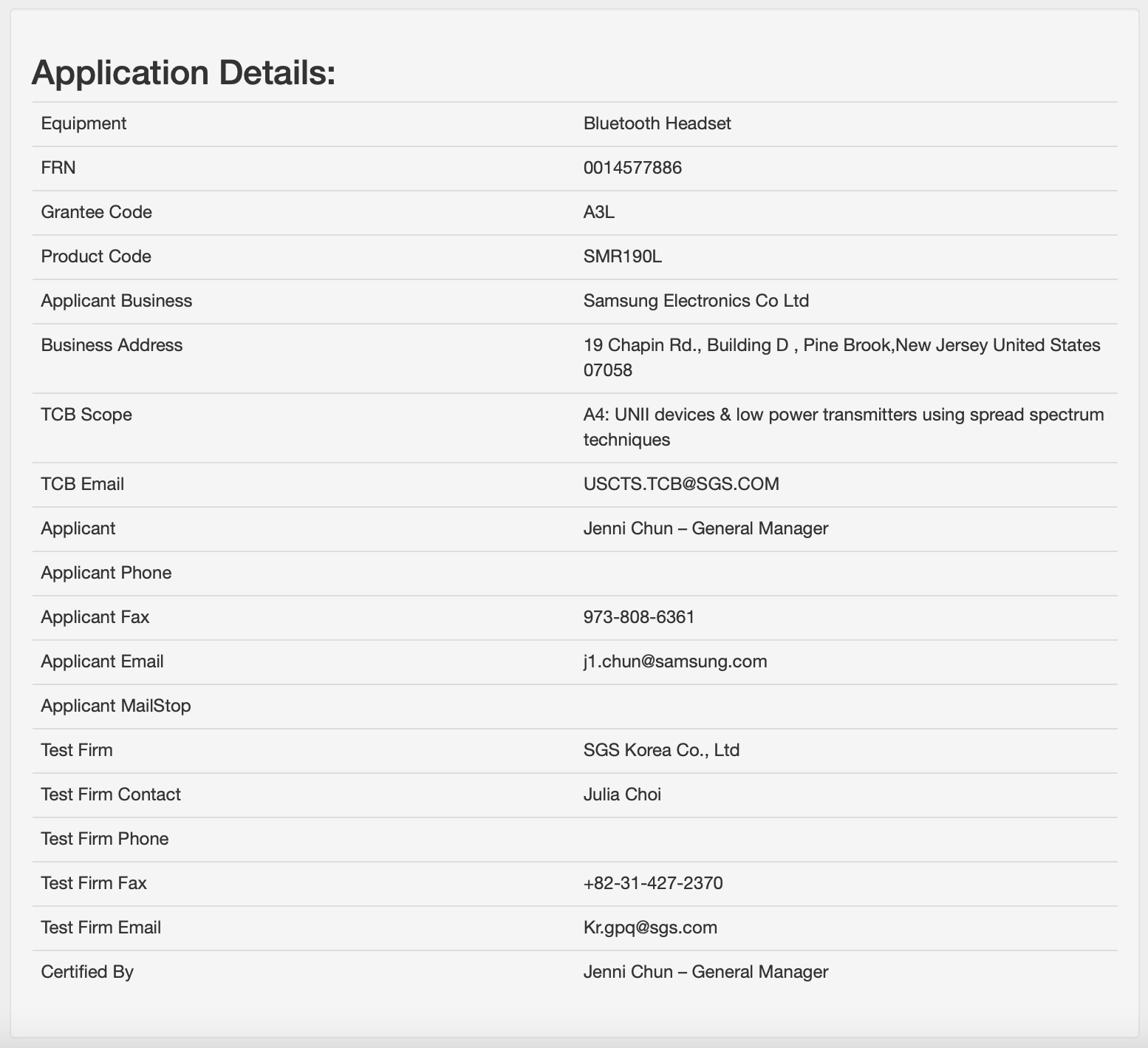Image resolution: width=1148 pixels, height=1048 pixels.
Task: Select the "Business Address" label
Action: [112, 345]
